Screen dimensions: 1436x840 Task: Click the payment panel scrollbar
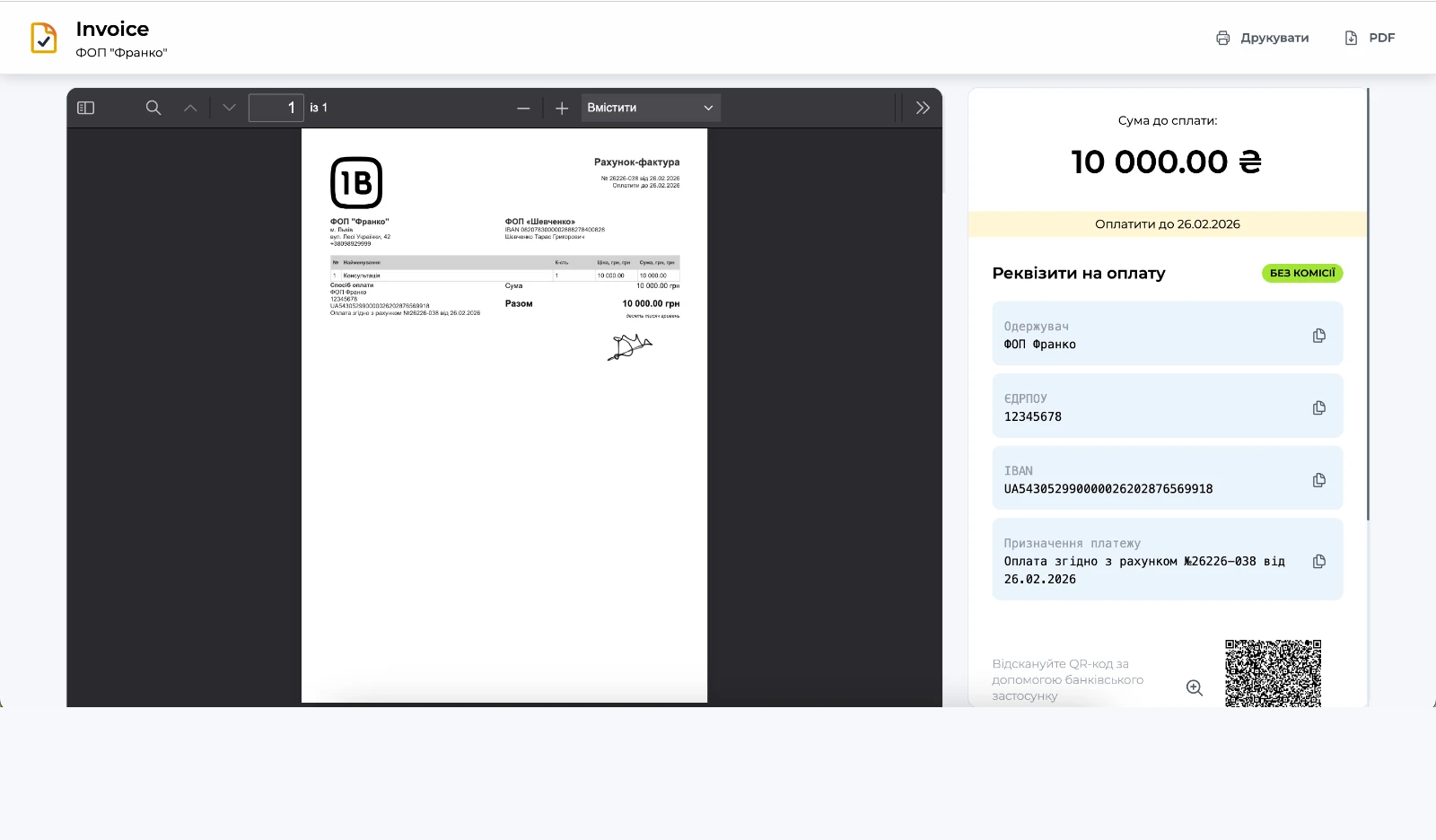point(1368,303)
